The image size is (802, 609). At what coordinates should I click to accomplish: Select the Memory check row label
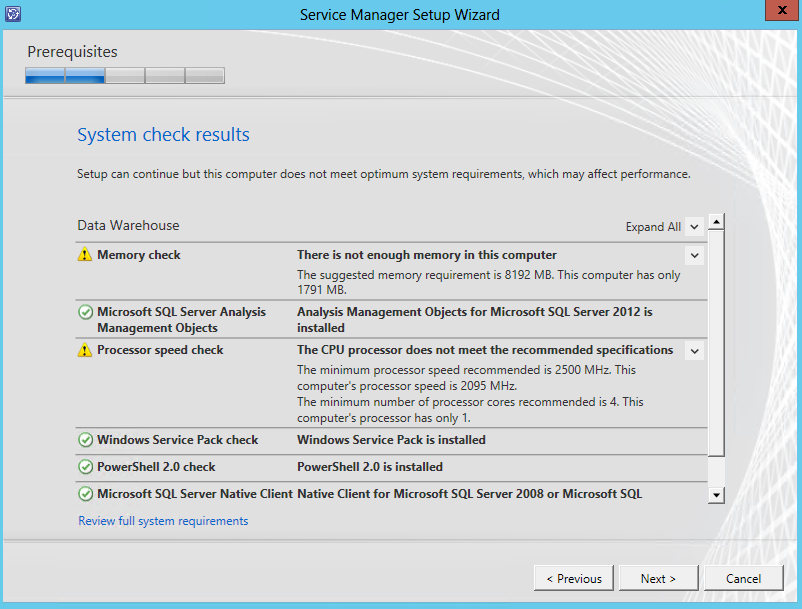(x=139, y=255)
